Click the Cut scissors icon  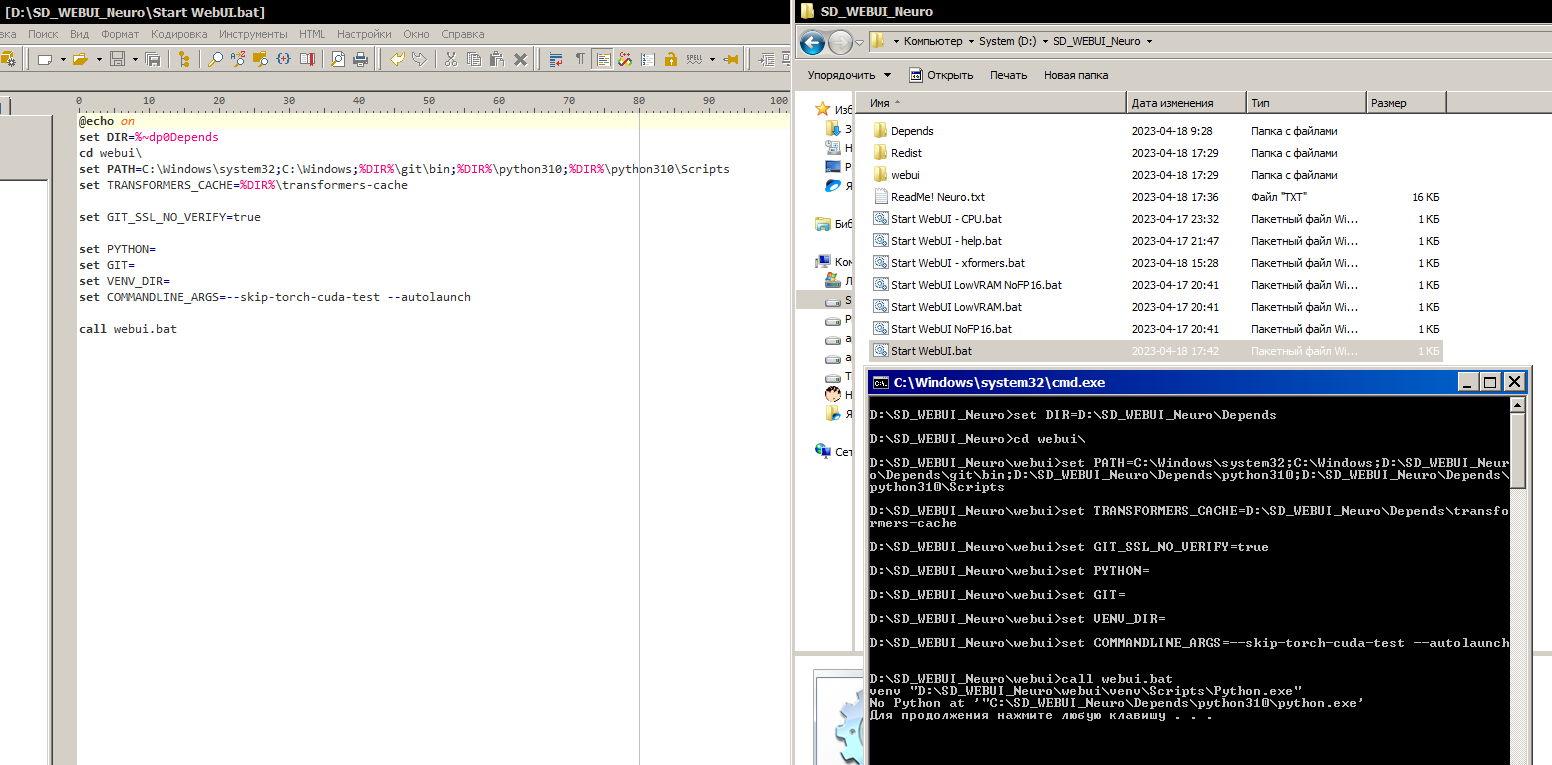point(450,60)
